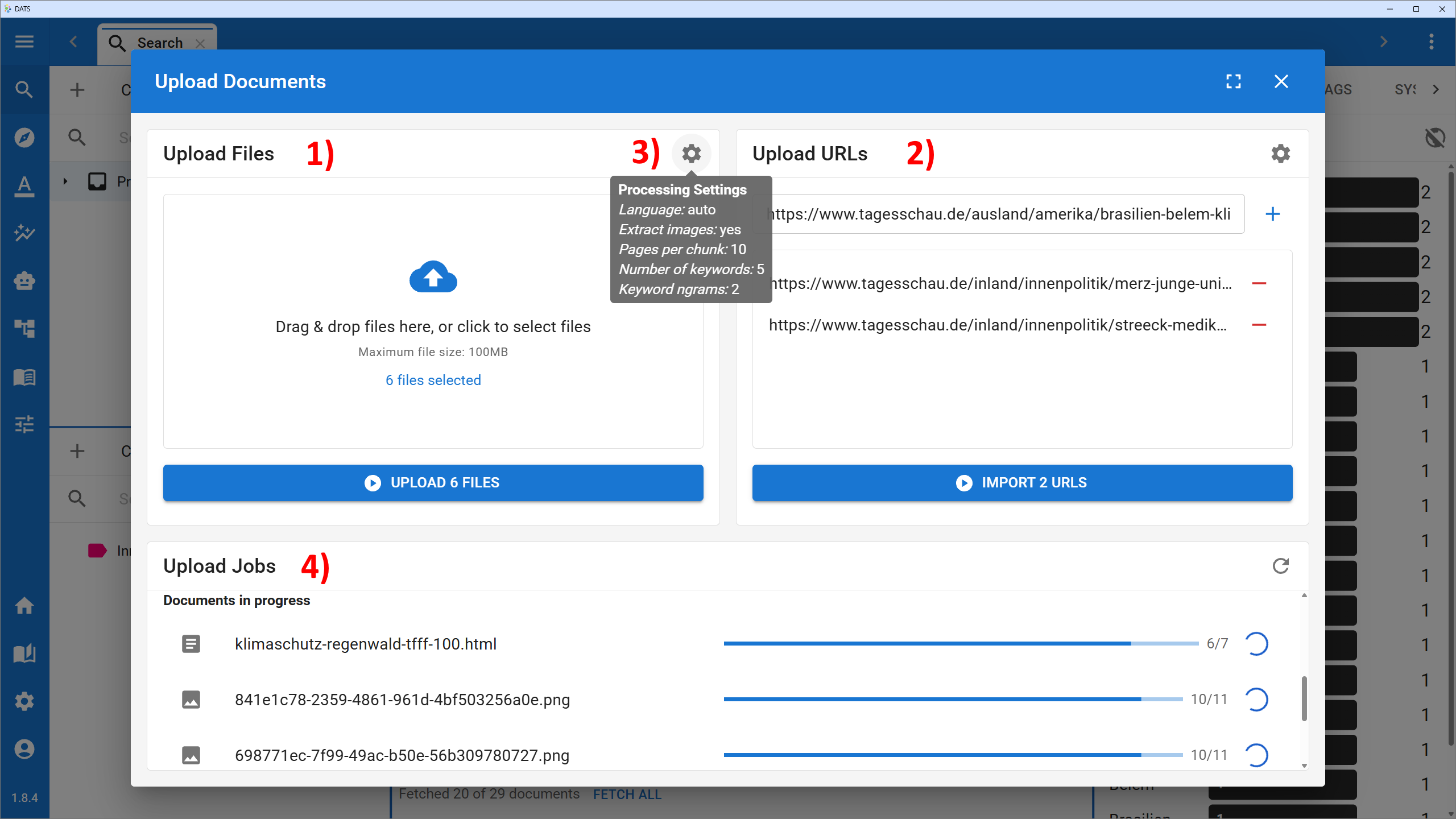Select 841e1c78-2359-4861 png job
The height and width of the screenshot is (819, 1456).
click(x=402, y=700)
